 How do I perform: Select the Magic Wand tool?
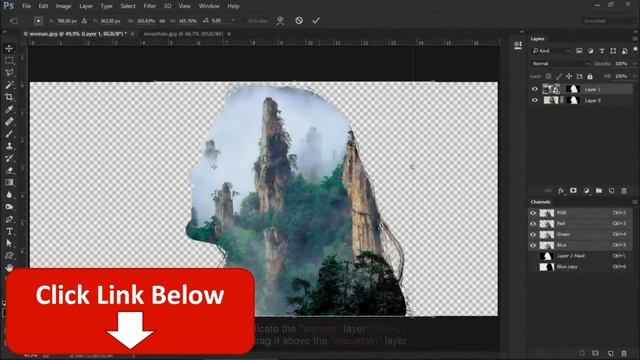[9, 85]
